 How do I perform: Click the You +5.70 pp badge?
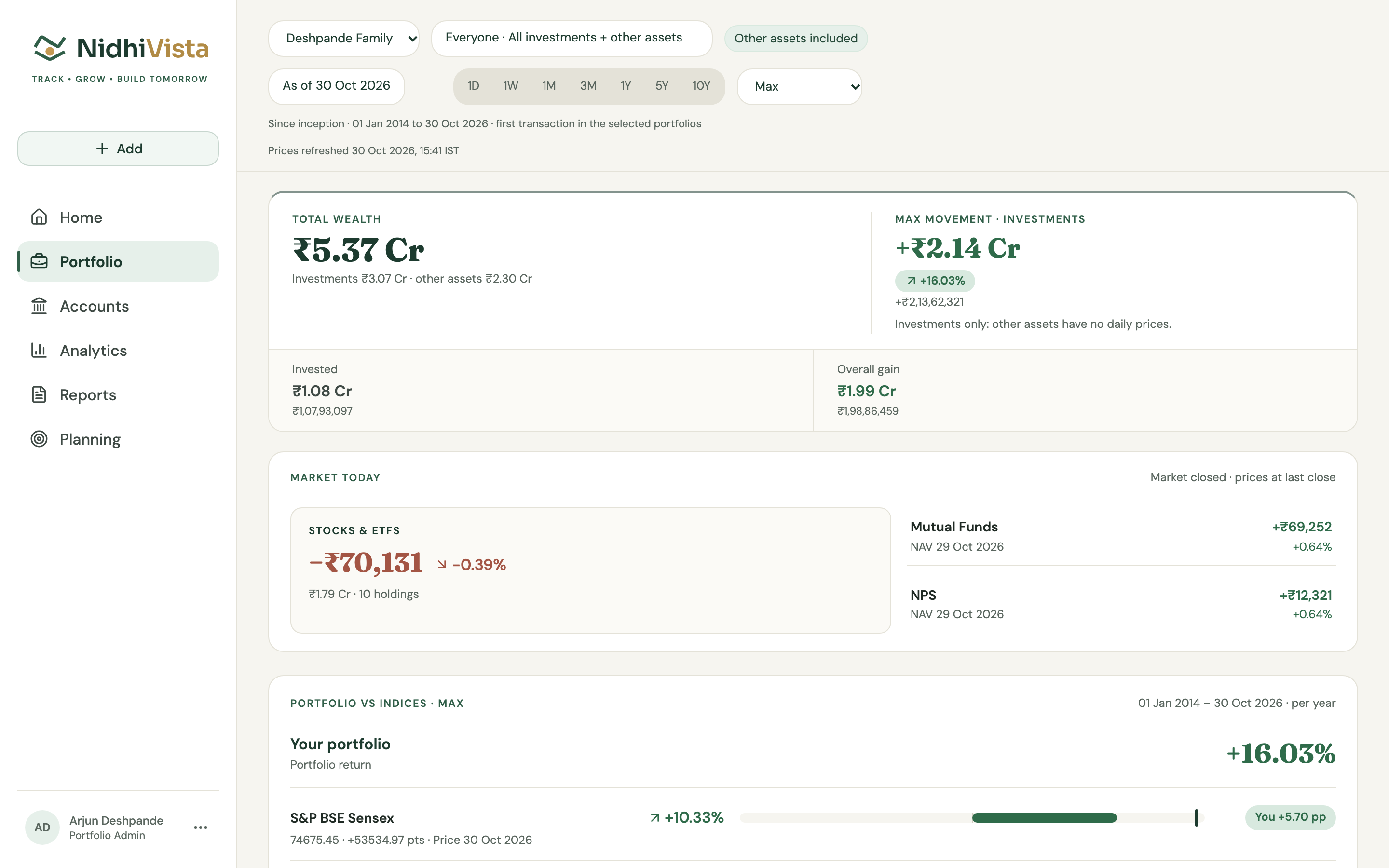coord(1290,817)
